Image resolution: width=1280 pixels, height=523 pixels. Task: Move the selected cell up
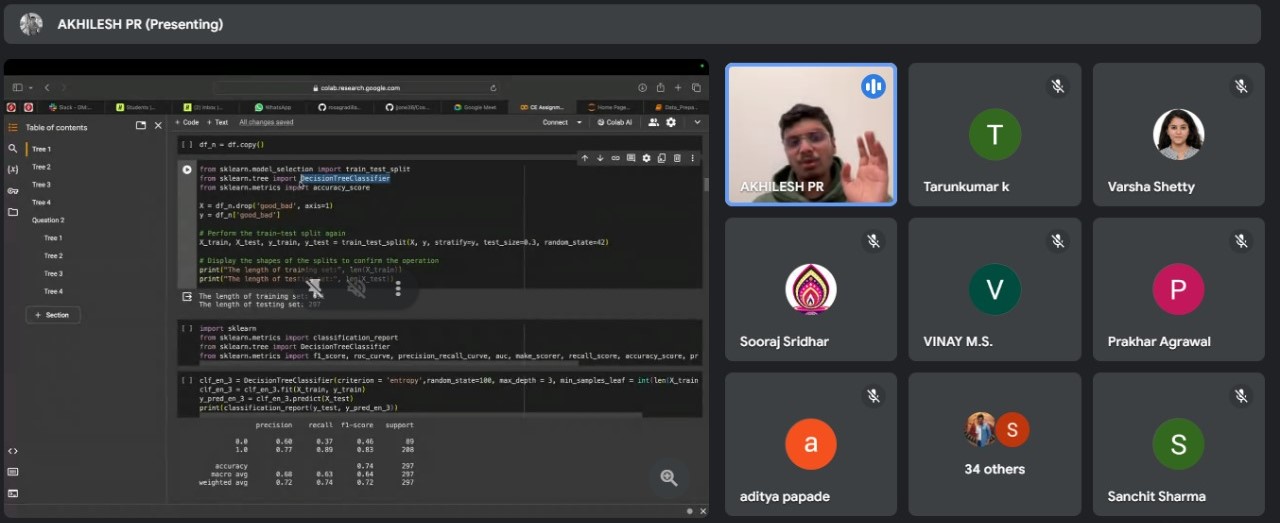(x=585, y=158)
